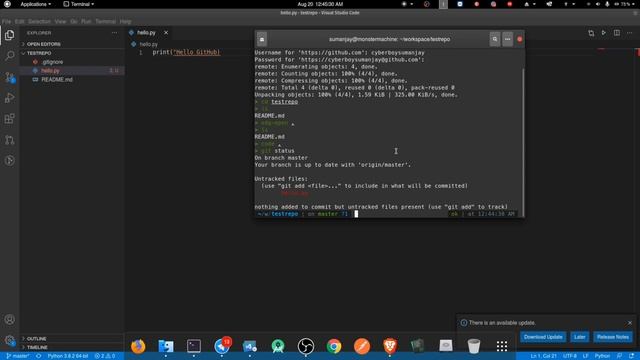The height and width of the screenshot is (360, 640).
Task: Open hello.py in the Explorer tree
Action: pyautogui.click(x=72, y=71)
